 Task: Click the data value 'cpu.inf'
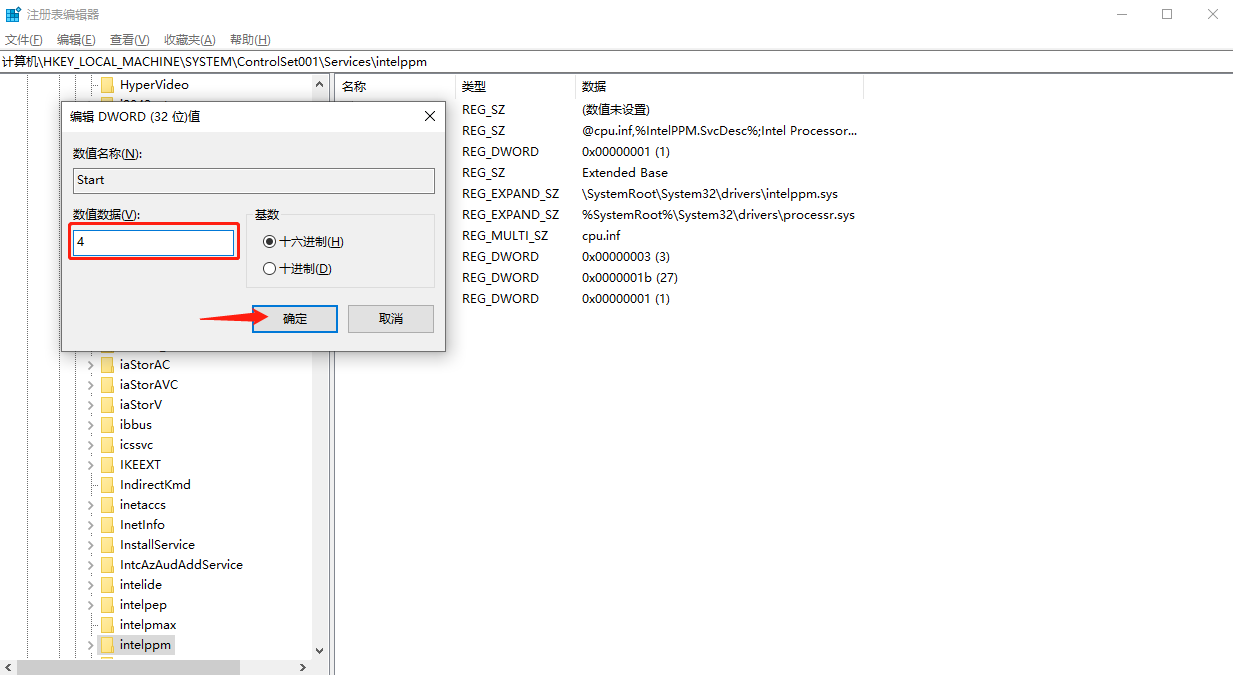coord(601,235)
